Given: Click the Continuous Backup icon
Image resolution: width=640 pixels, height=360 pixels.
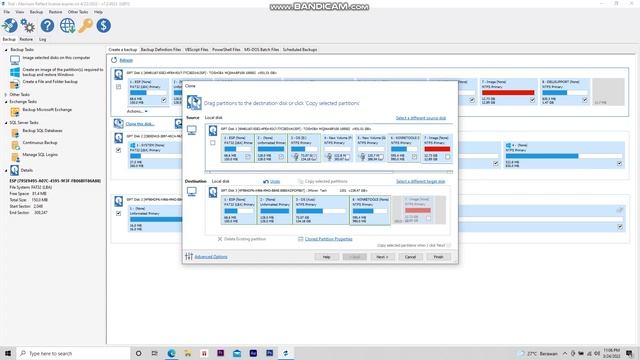Looking at the screenshot, I should click(x=15, y=145).
